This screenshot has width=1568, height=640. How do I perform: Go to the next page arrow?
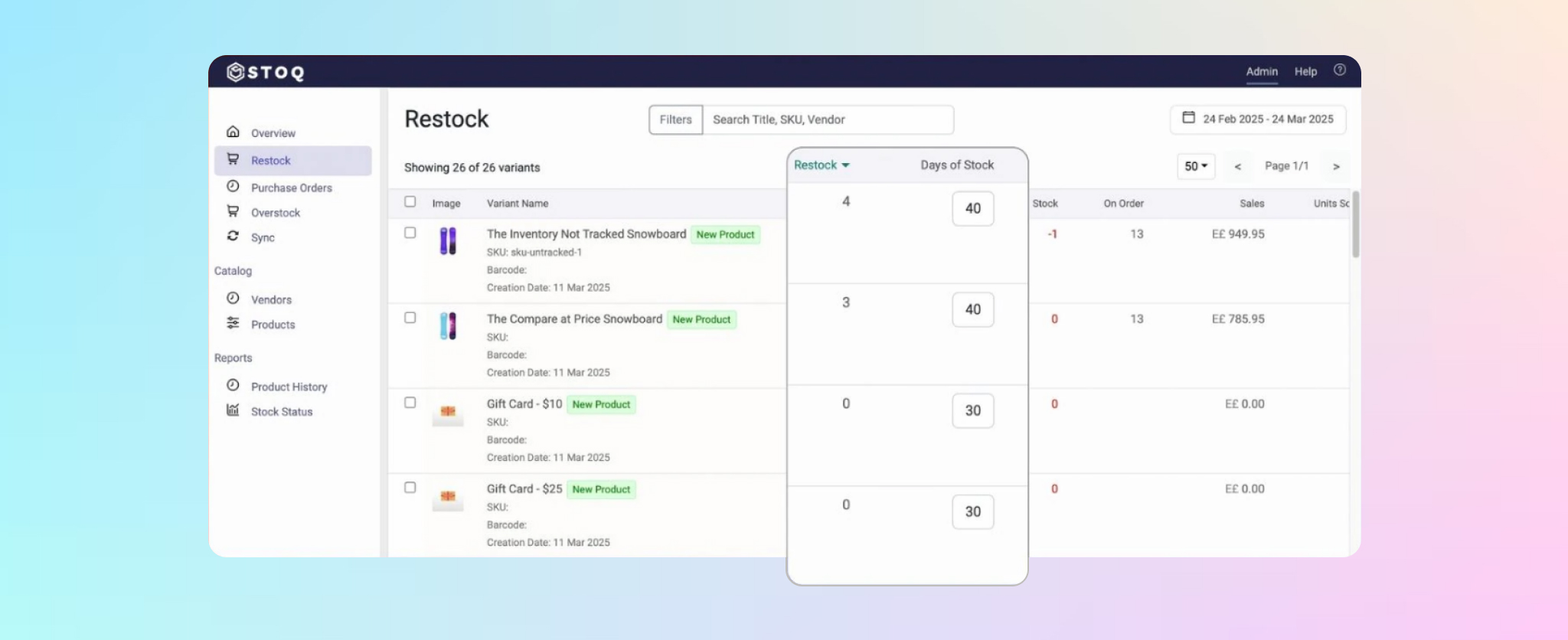click(1336, 167)
